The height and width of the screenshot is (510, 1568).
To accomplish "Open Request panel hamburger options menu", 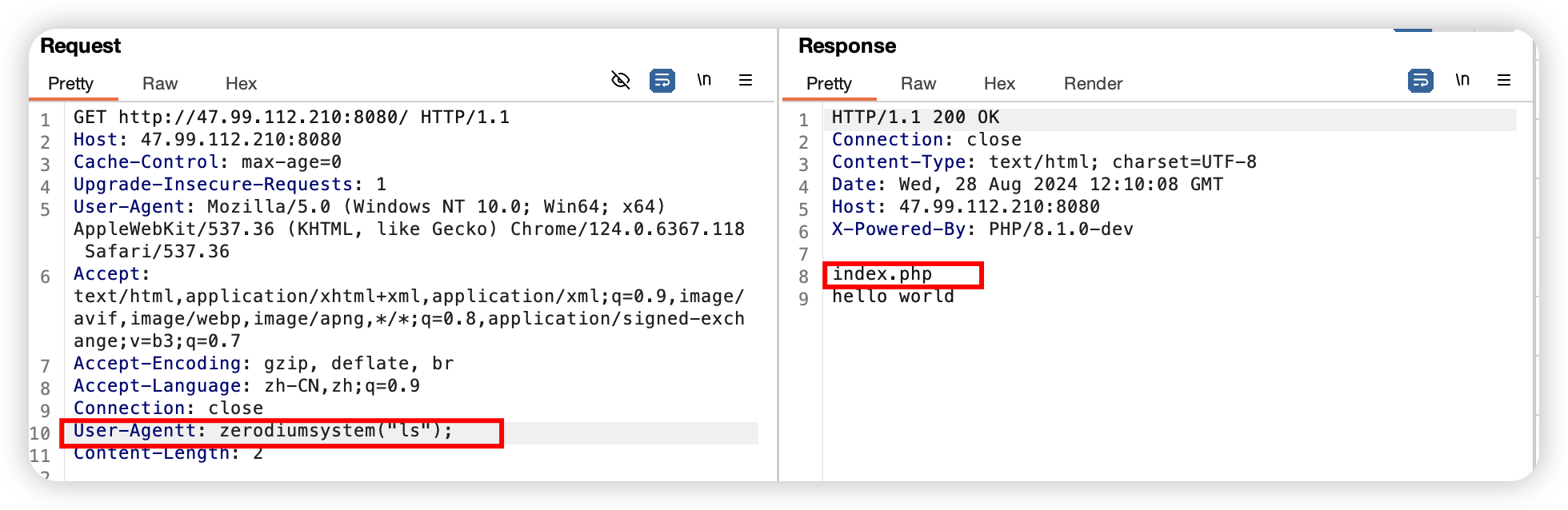I will click(746, 80).
